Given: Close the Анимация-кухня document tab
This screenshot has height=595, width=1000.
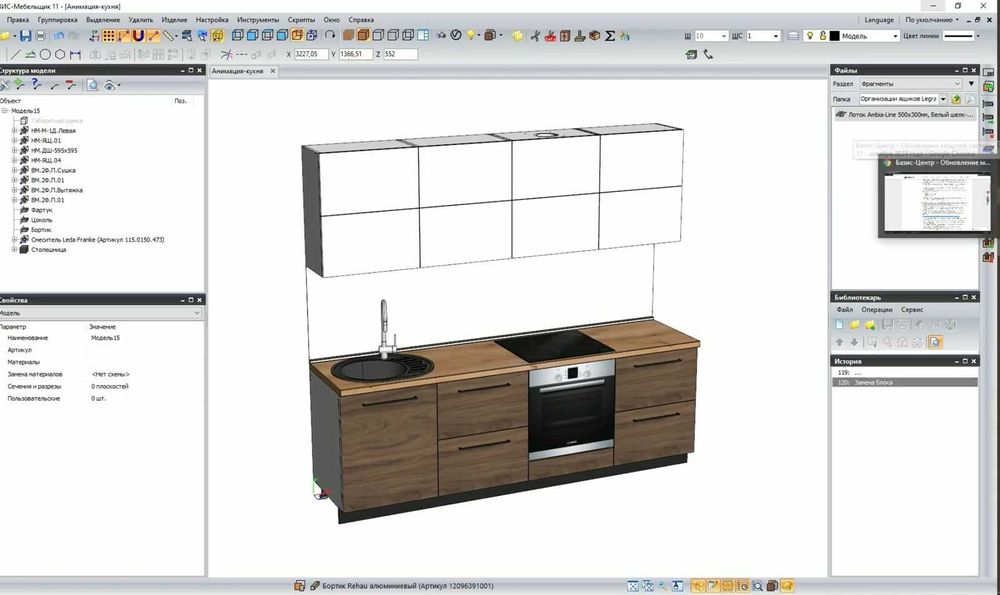Looking at the screenshot, I should [x=273, y=71].
